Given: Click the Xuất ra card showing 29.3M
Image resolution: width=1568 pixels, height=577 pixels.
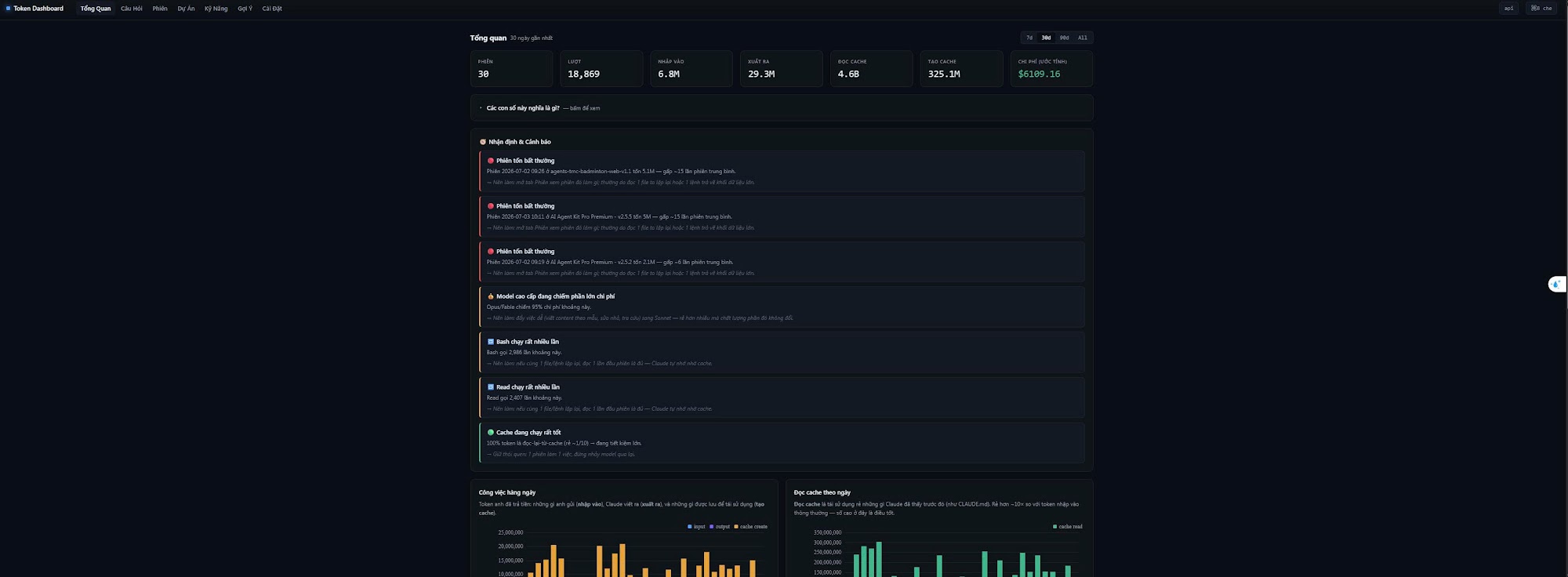Looking at the screenshot, I should click(782, 68).
